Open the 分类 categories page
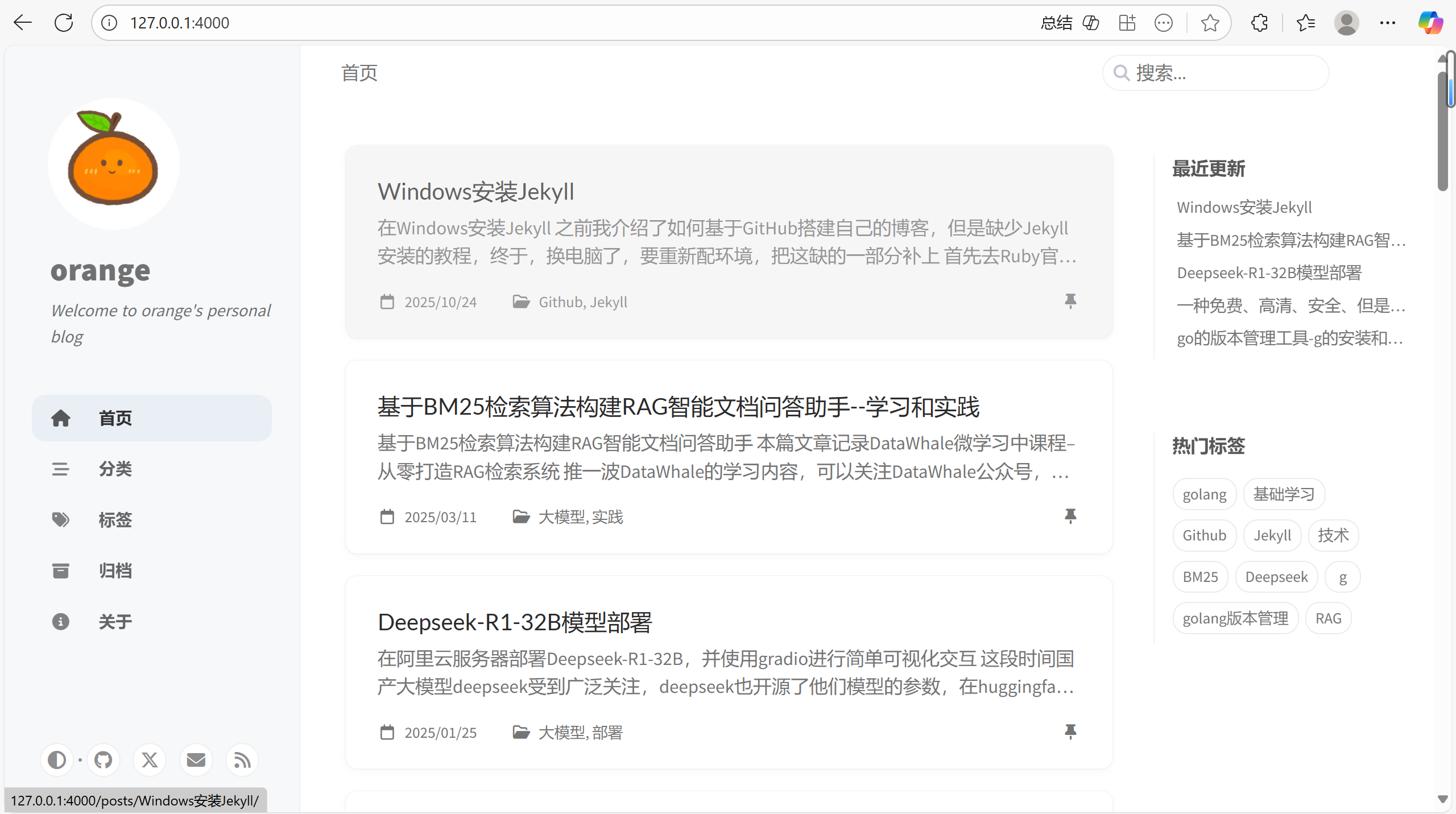This screenshot has width=1456, height=814. tap(152, 469)
